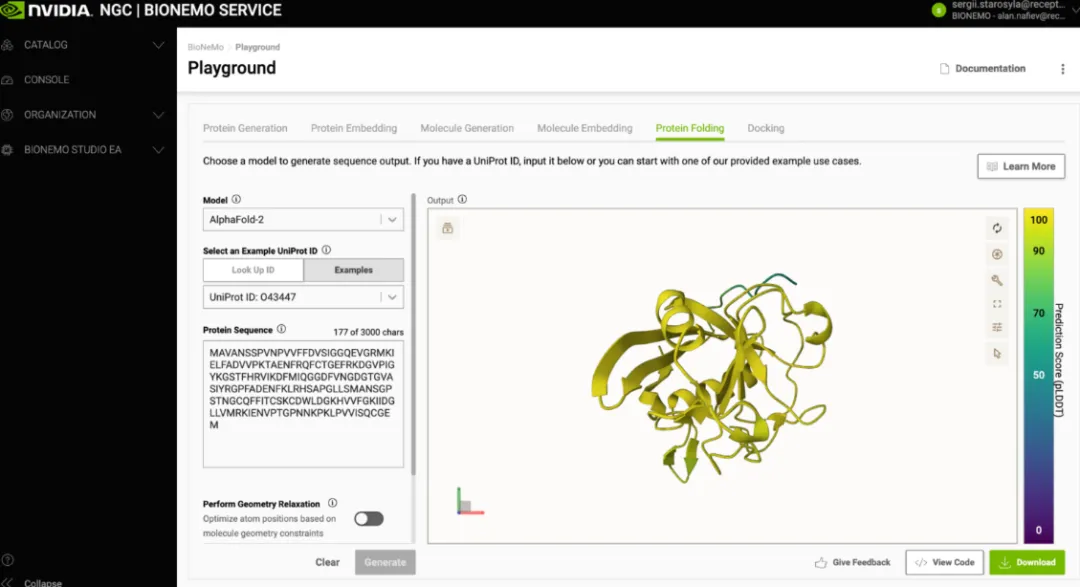Viewport: 1080px width, 587px height.
Task: Click the help question mark icon
Action: tap(8, 560)
